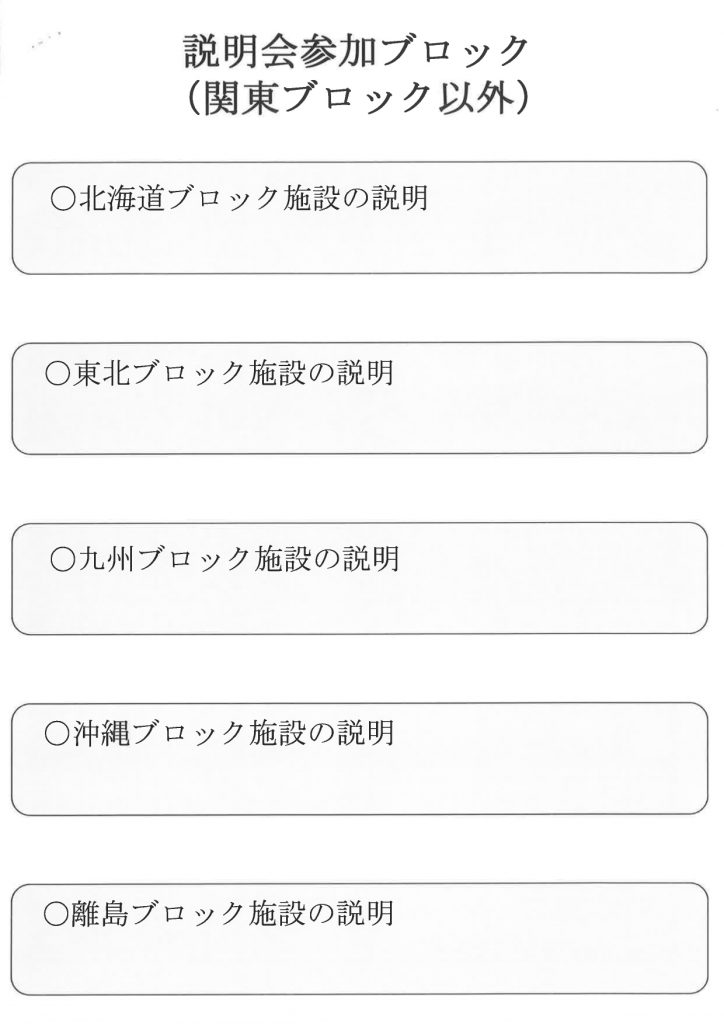Click the blank area below the 北海道 label

pos(359,242)
